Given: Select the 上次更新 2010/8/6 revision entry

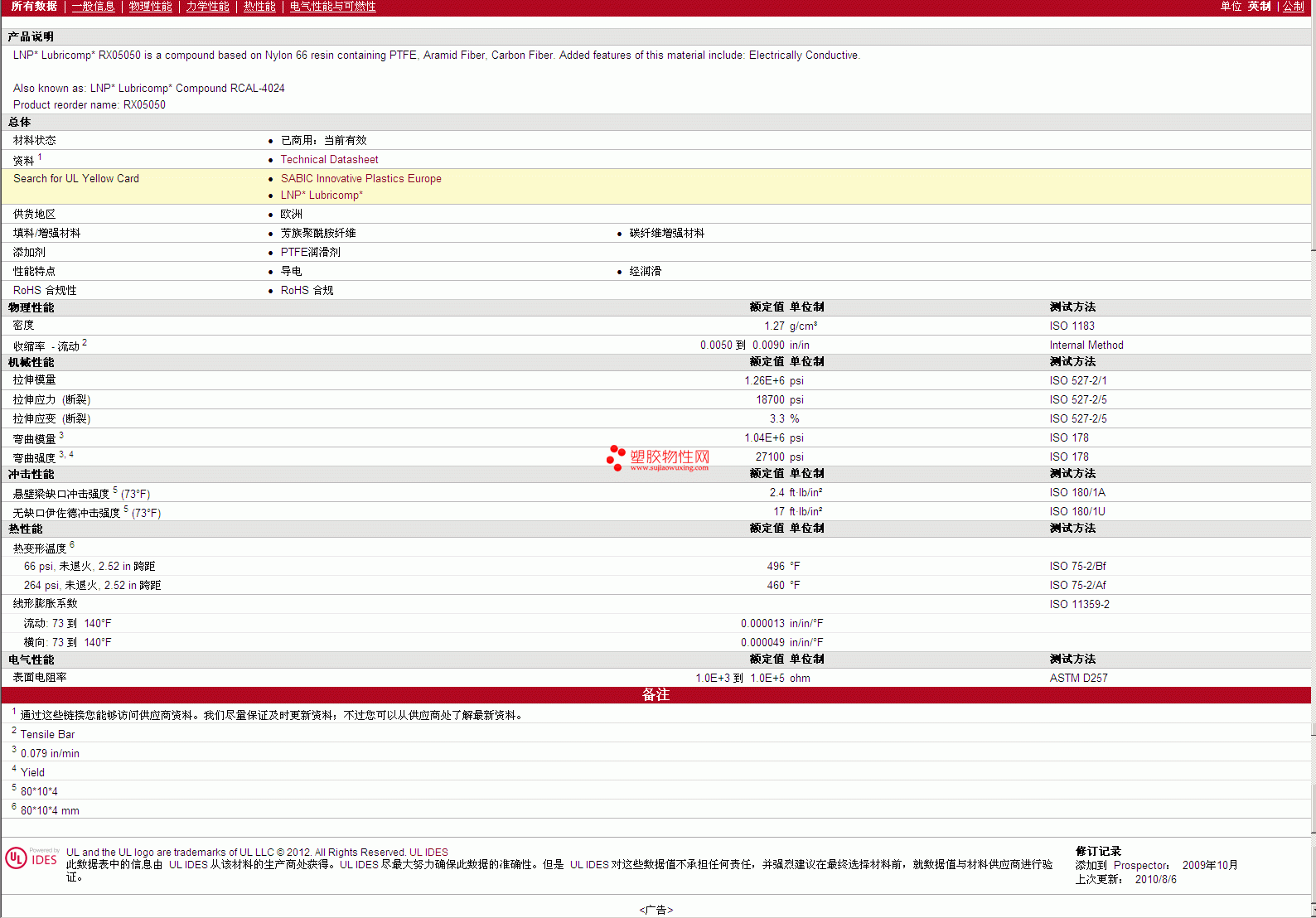Looking at the screenshot, I should [1125, 880].
